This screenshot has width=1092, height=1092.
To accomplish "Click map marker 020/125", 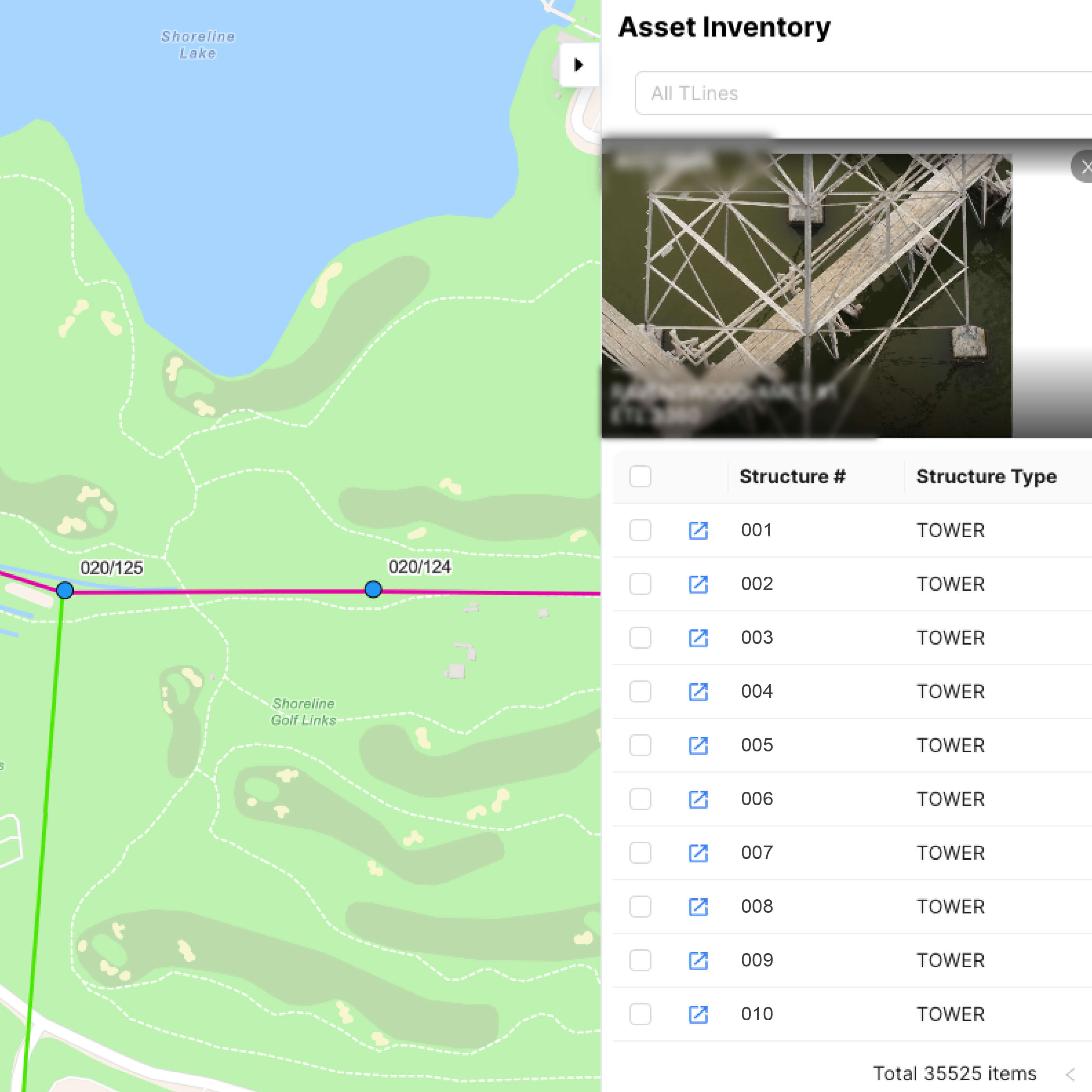I will [x=65, y=591].
